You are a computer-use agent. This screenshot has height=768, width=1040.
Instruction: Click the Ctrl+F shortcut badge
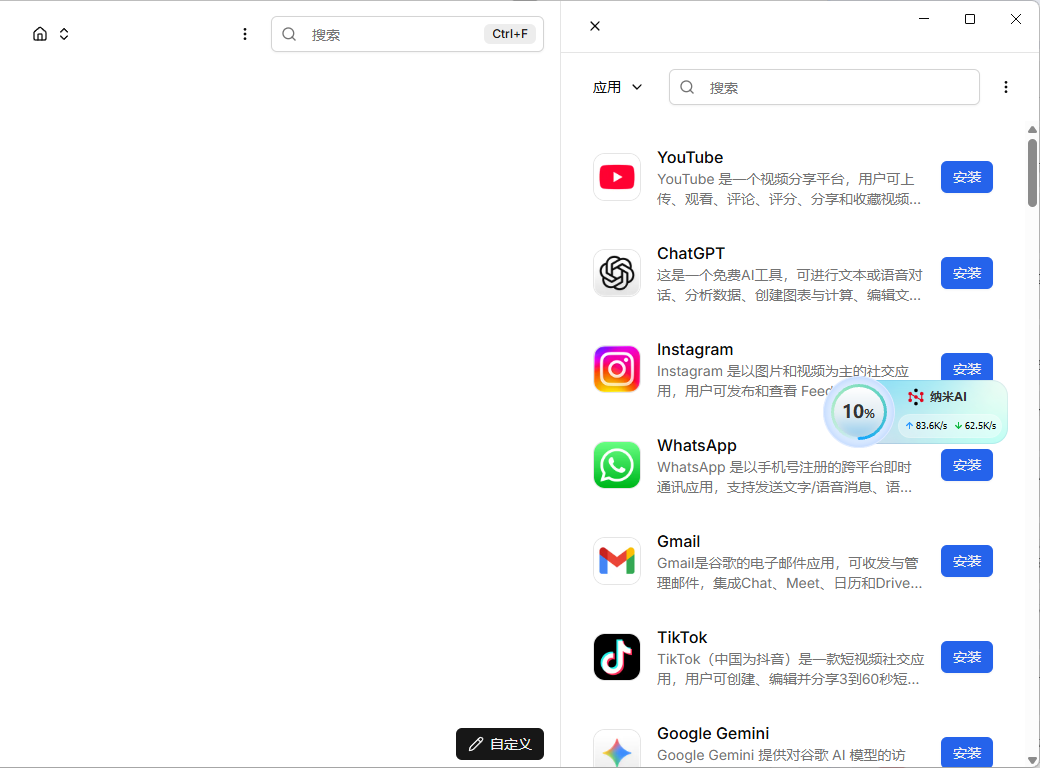(509, 34)
